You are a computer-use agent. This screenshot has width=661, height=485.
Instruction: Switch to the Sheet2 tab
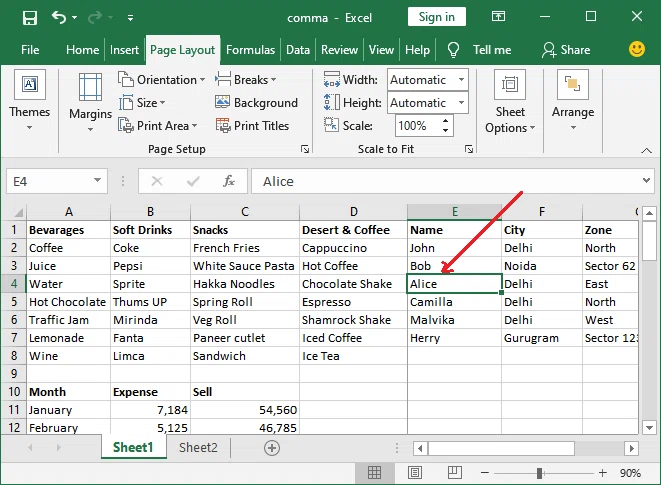(198, 447)
